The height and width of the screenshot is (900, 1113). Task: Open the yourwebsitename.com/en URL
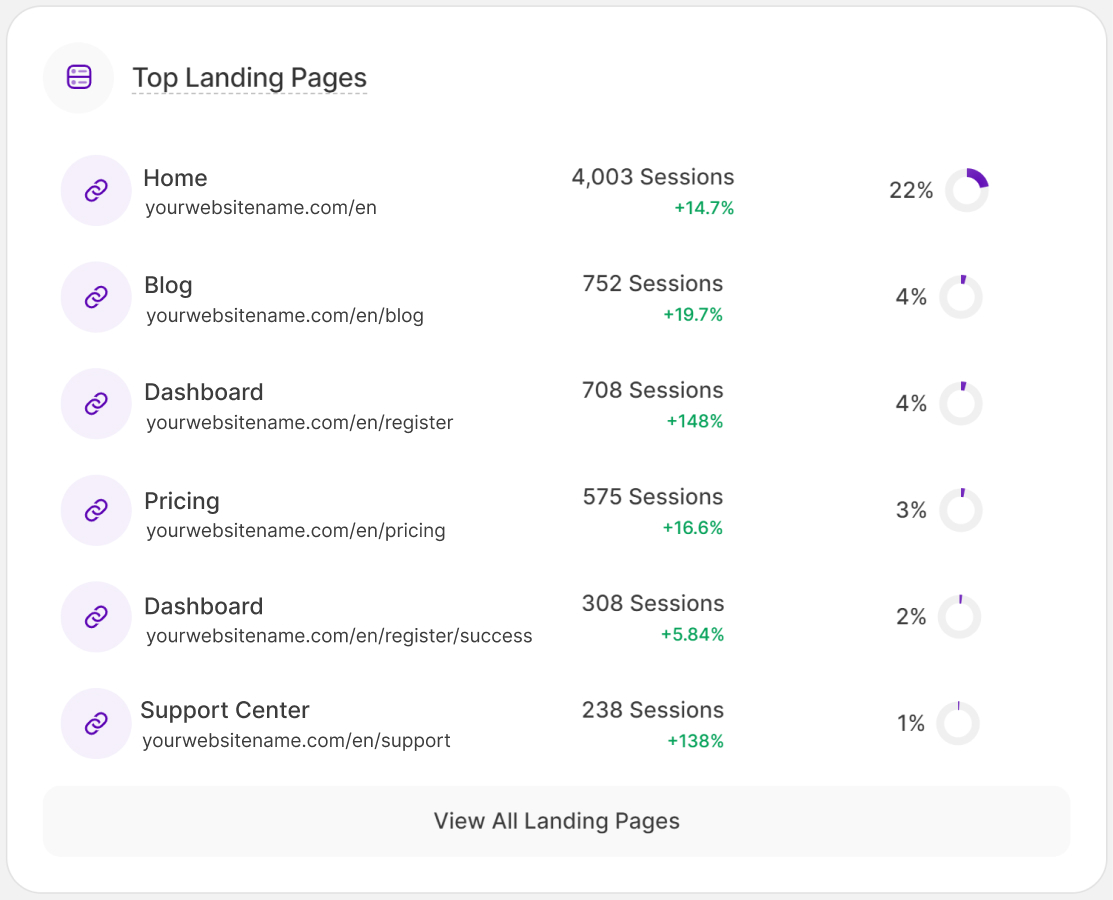(261, 209)
